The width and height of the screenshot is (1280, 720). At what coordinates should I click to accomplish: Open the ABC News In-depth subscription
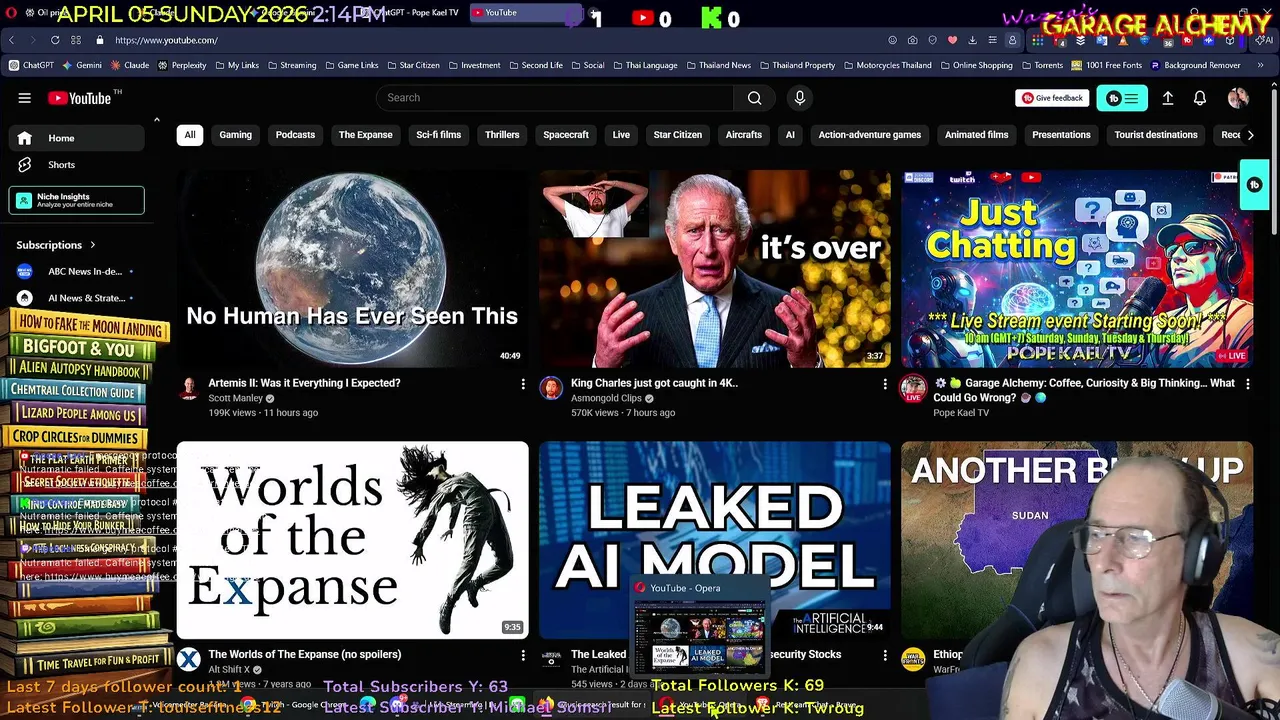(x=76, y=271)
